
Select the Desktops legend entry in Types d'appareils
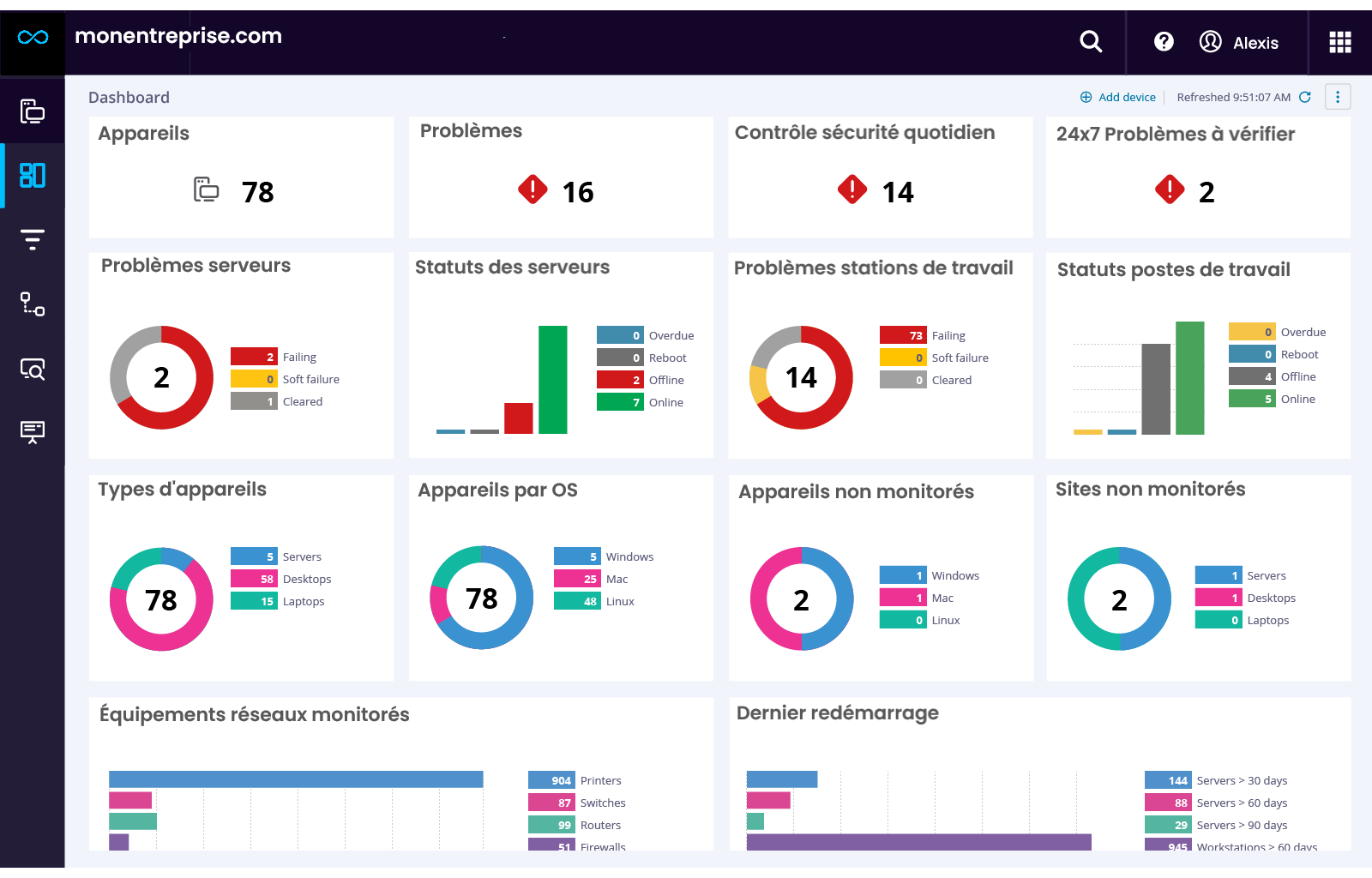306,579
